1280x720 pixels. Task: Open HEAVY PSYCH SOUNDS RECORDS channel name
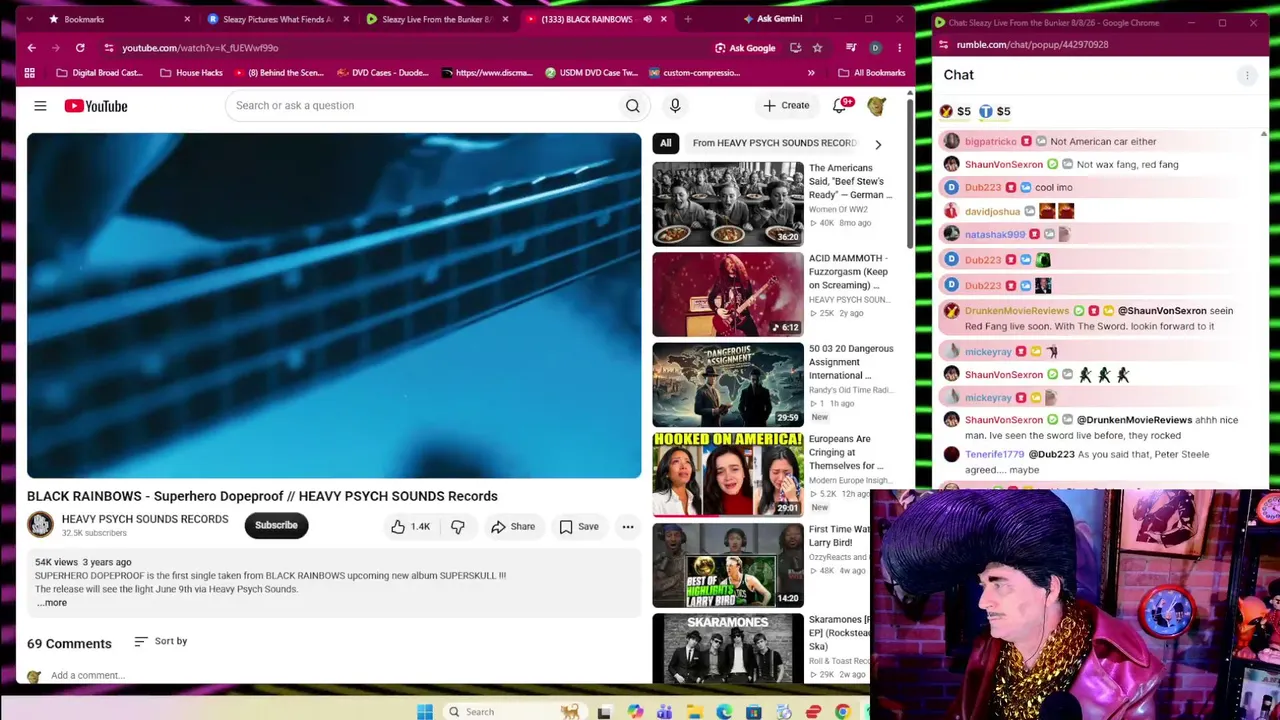(x=145, y=519)
